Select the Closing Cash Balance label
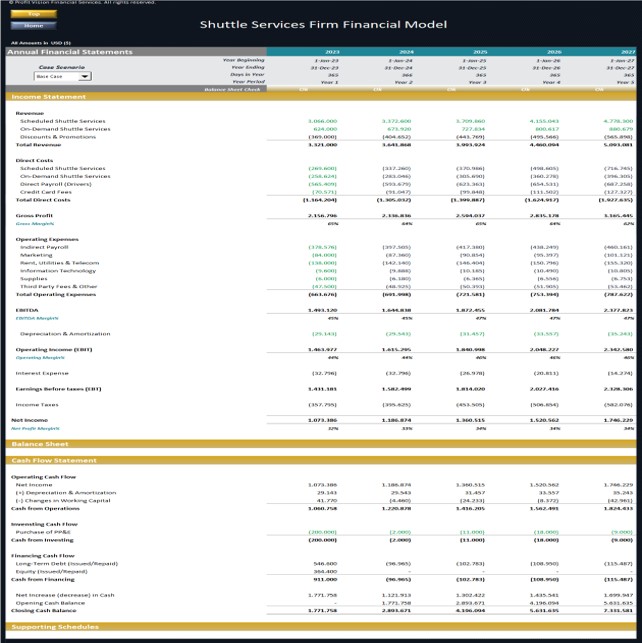The width and height of the screenshot is (642, 643). pyautogui.click(x=44, y=611)
